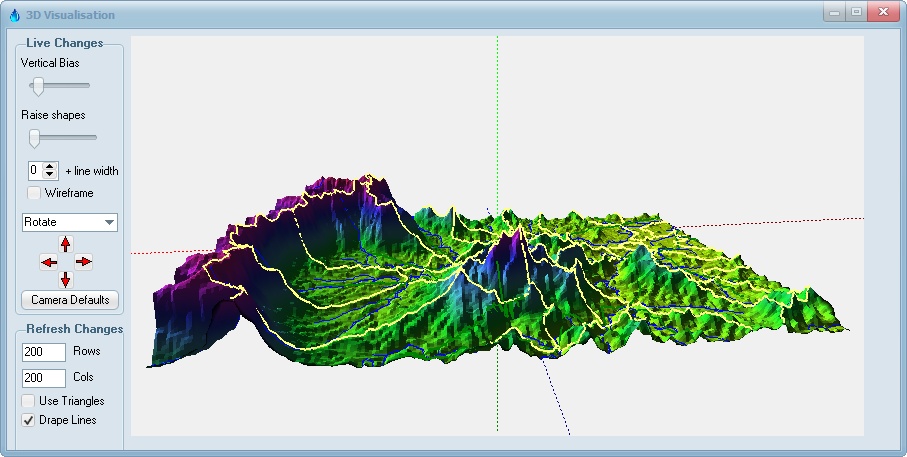Click the 'Cols' label
Viewport: 907px width, 457px height.
(x=83, y=377)
